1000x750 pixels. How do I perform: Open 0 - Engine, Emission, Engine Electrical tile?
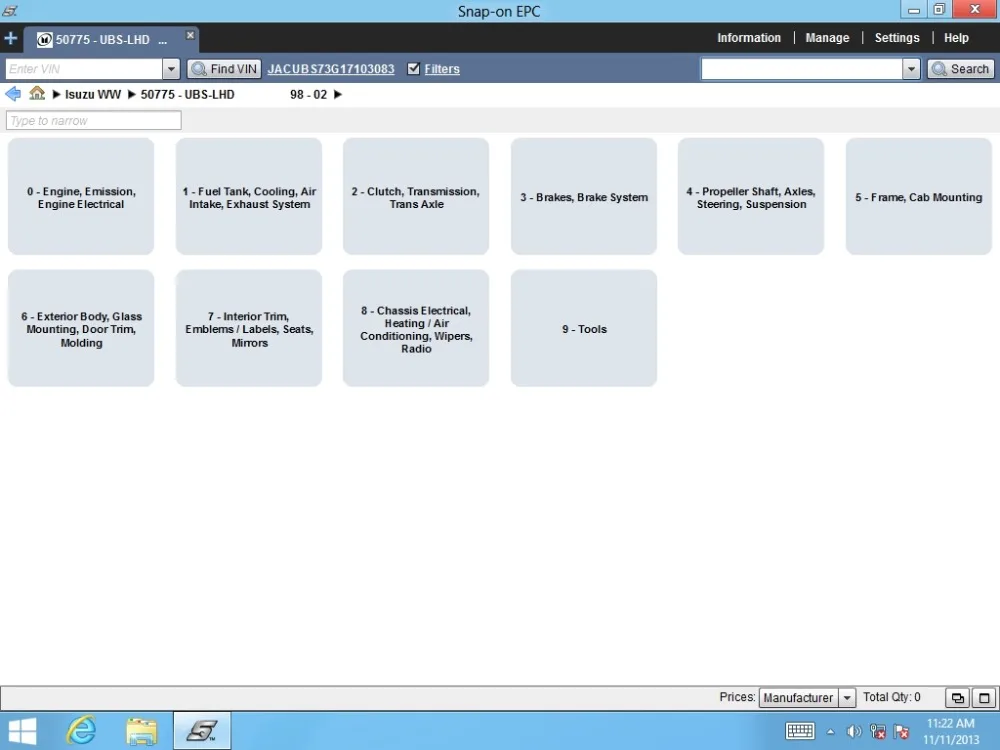point(81,196)
